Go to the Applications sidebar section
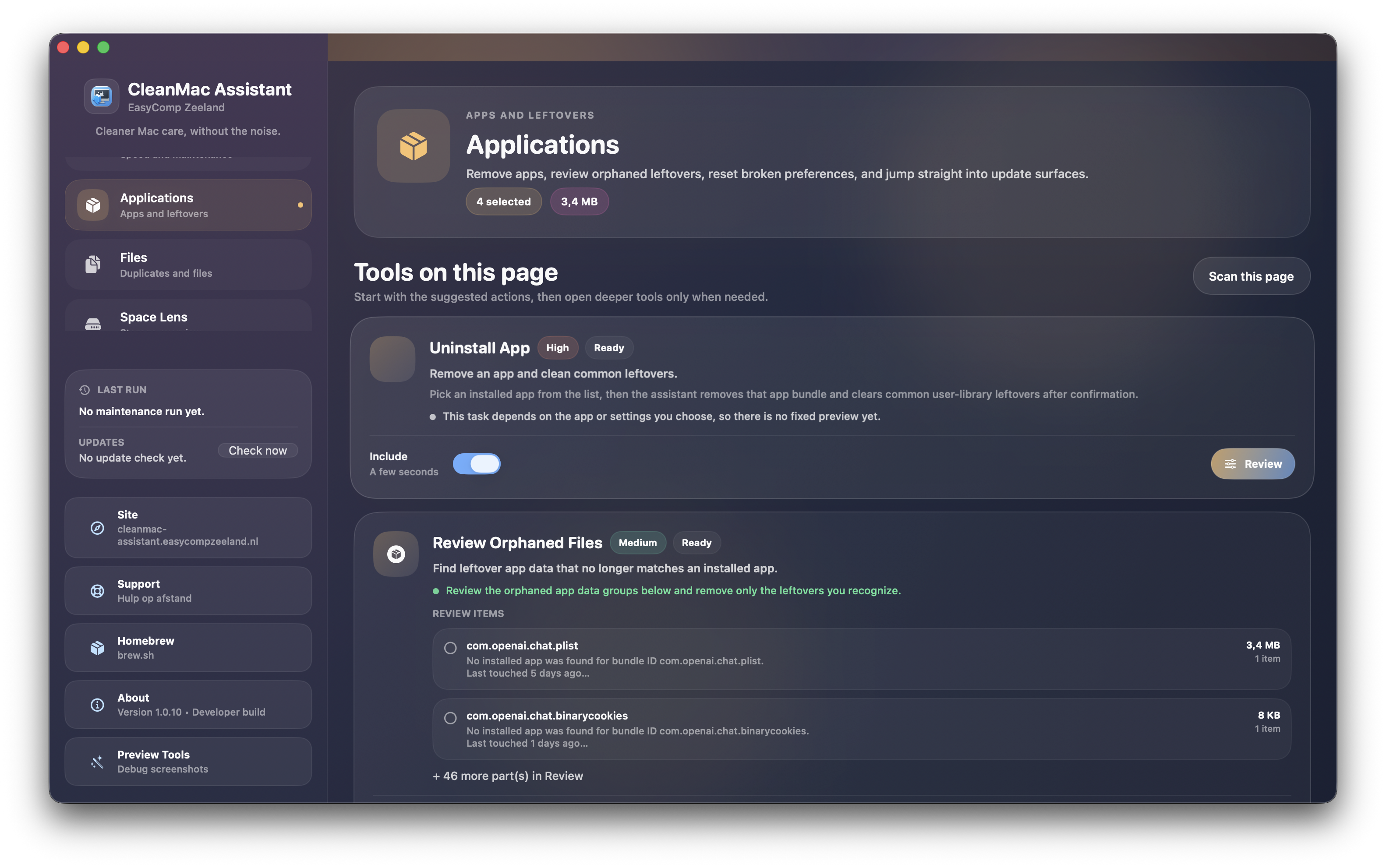 coord(188,205)
